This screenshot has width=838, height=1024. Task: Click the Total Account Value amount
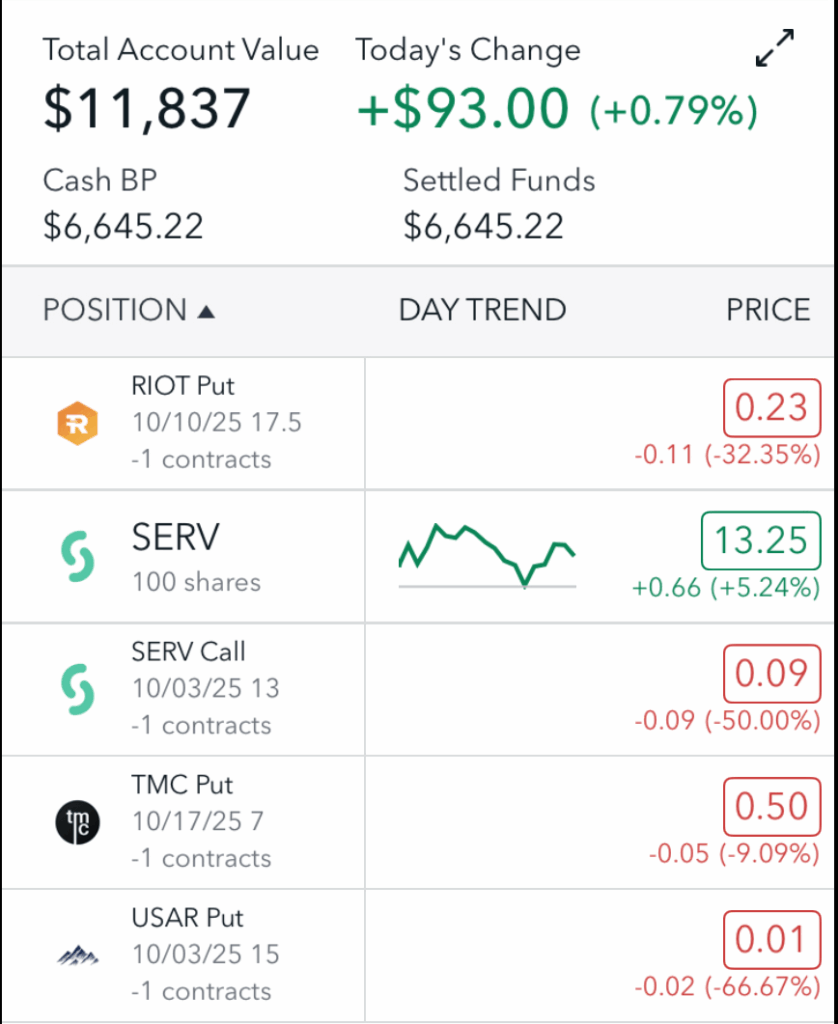[146, 107]
